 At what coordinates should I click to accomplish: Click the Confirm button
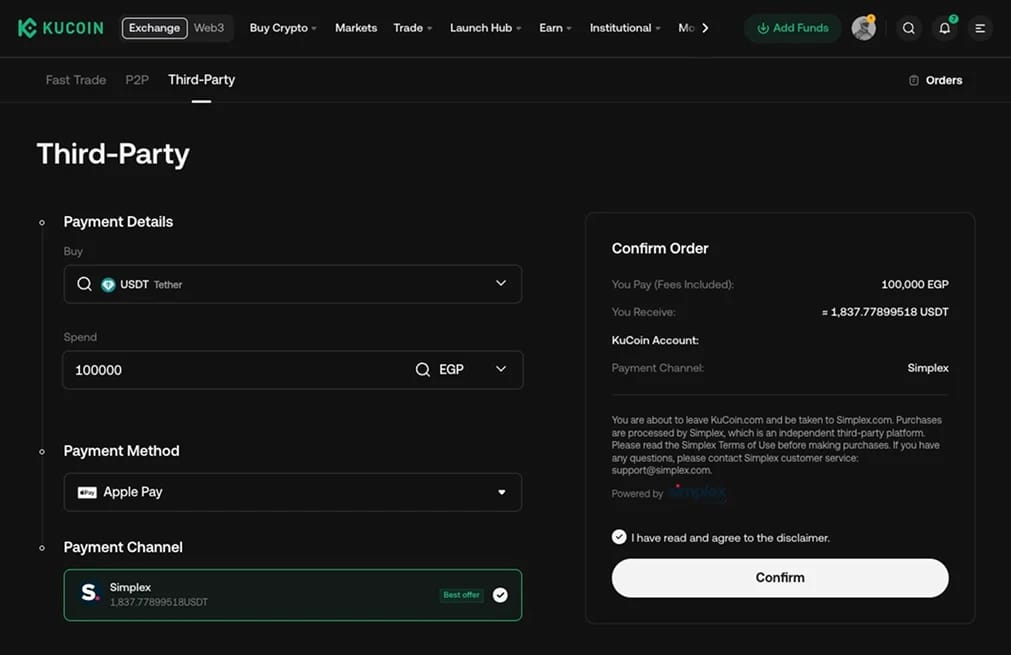click(x=780, y=578)
